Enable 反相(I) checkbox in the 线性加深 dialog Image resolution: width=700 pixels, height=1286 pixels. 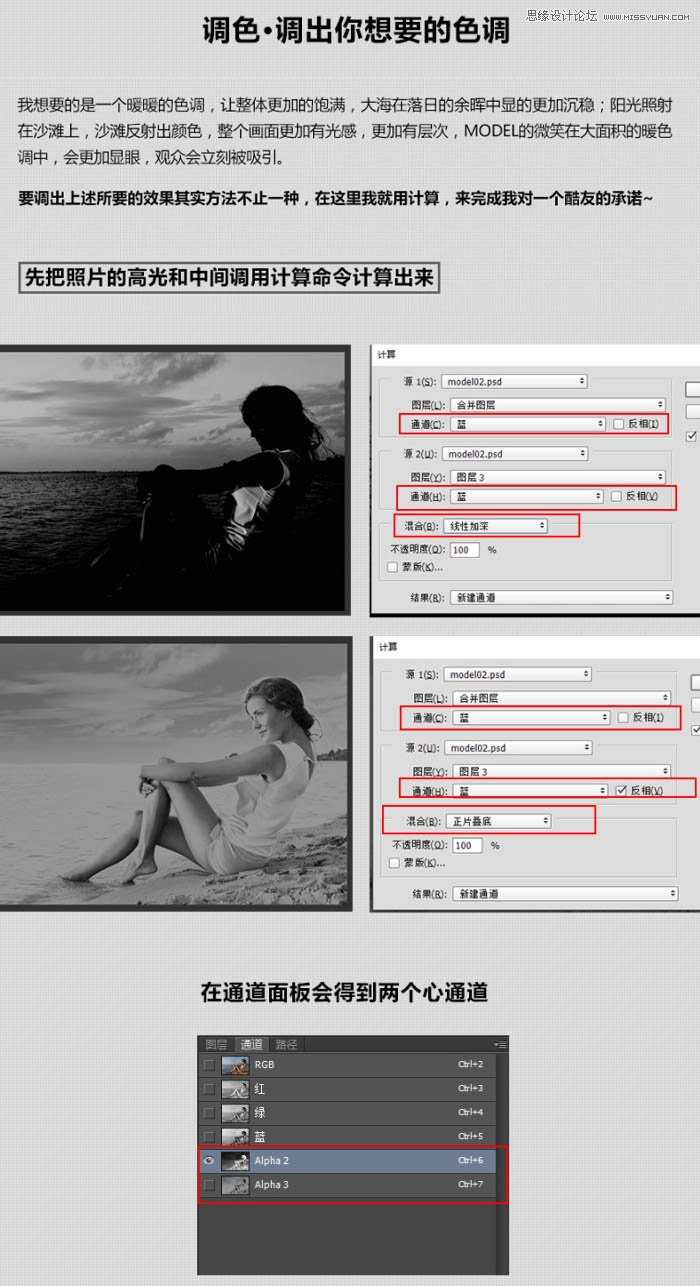coord(617,424)
